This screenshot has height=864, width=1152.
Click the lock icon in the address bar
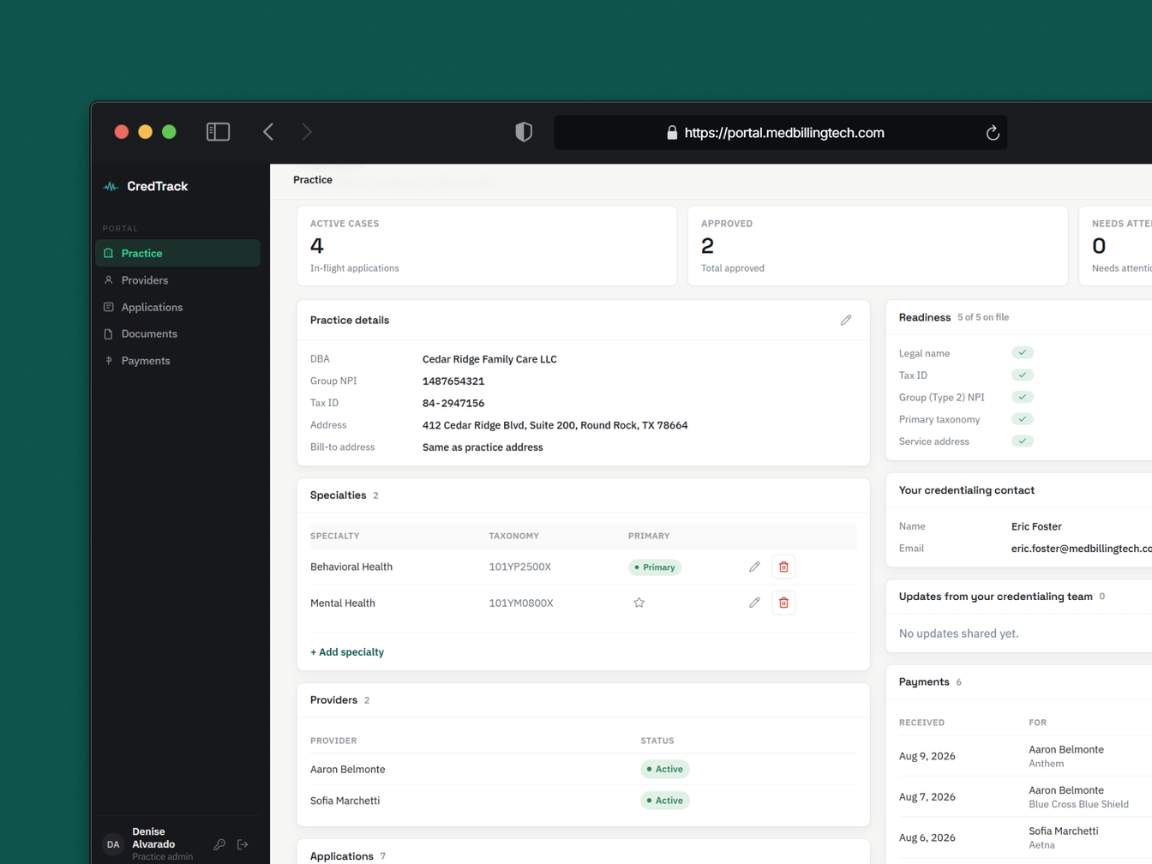pos(672,132)
